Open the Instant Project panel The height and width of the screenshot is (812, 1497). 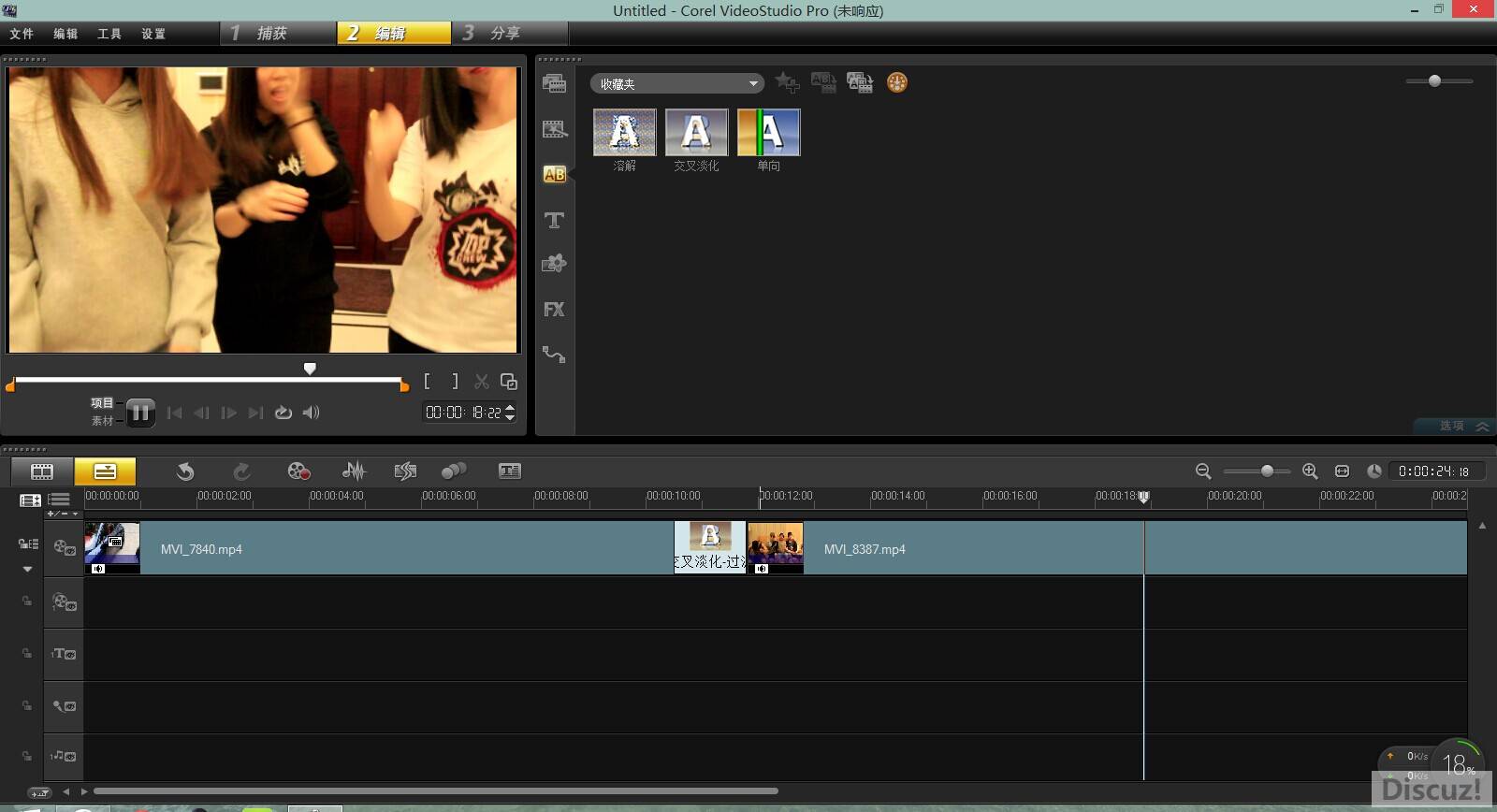554,129
